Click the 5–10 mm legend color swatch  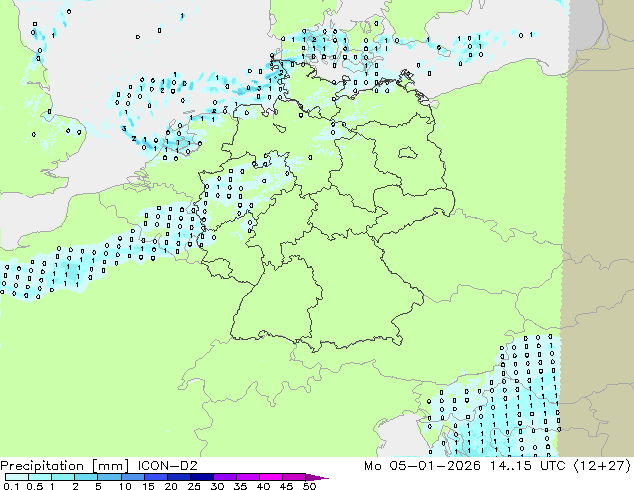pos(109,477)
